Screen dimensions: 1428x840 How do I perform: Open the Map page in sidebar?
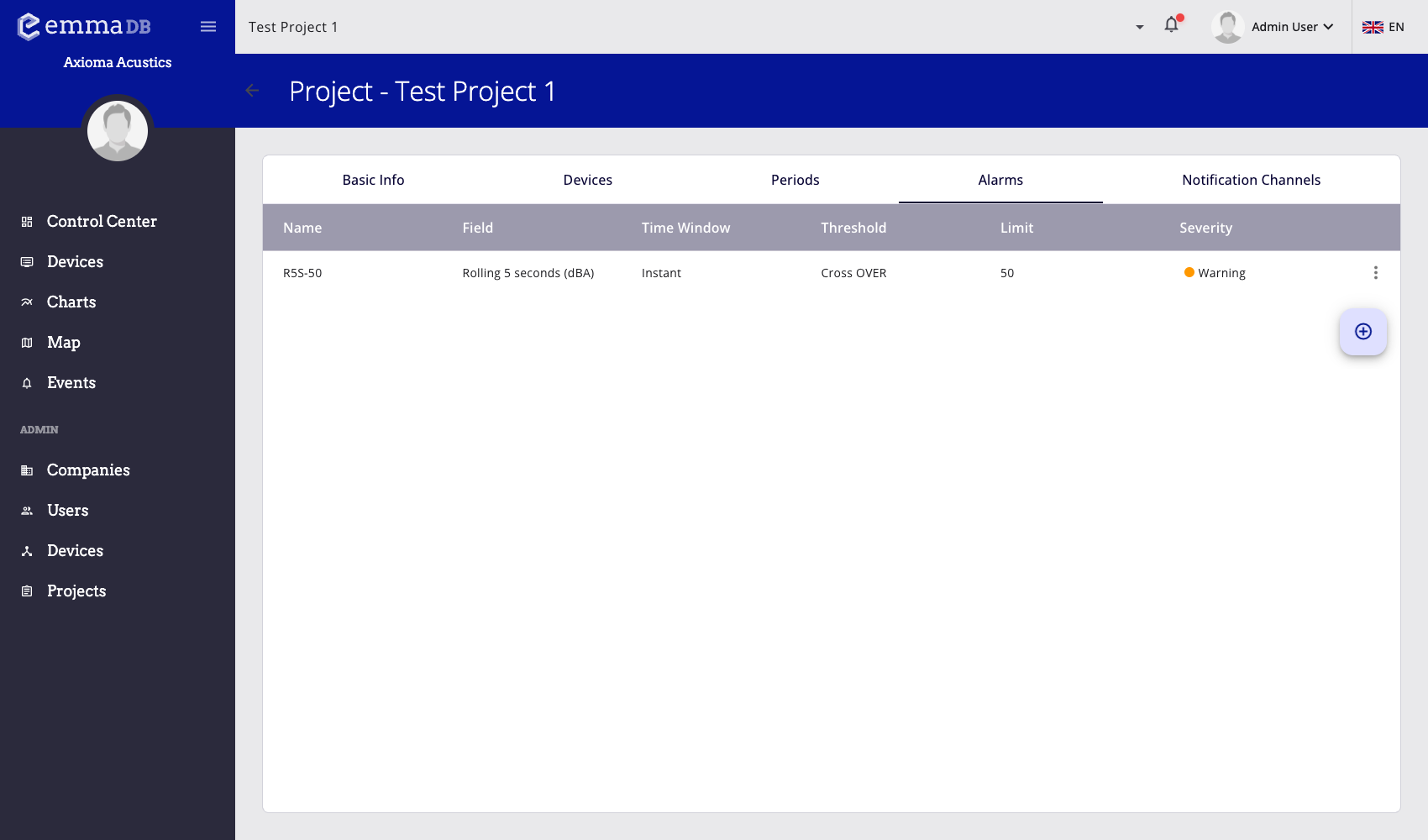click(64, 343)
